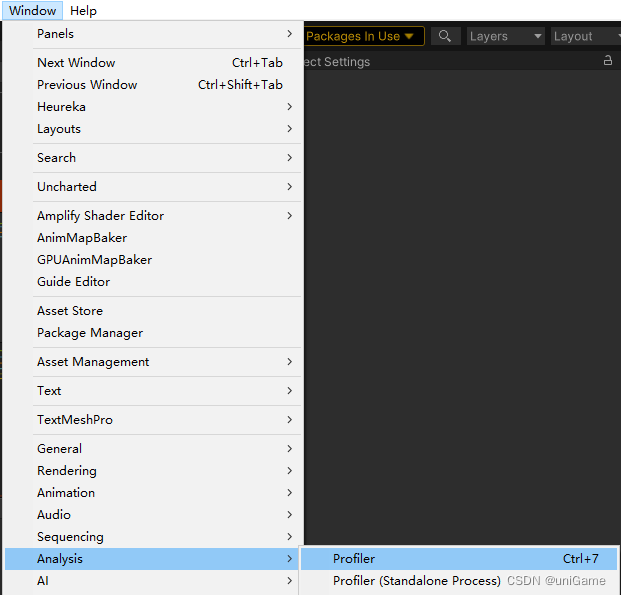Launch AnimMapBaker window
621x595 pixels.
point(152,238)
